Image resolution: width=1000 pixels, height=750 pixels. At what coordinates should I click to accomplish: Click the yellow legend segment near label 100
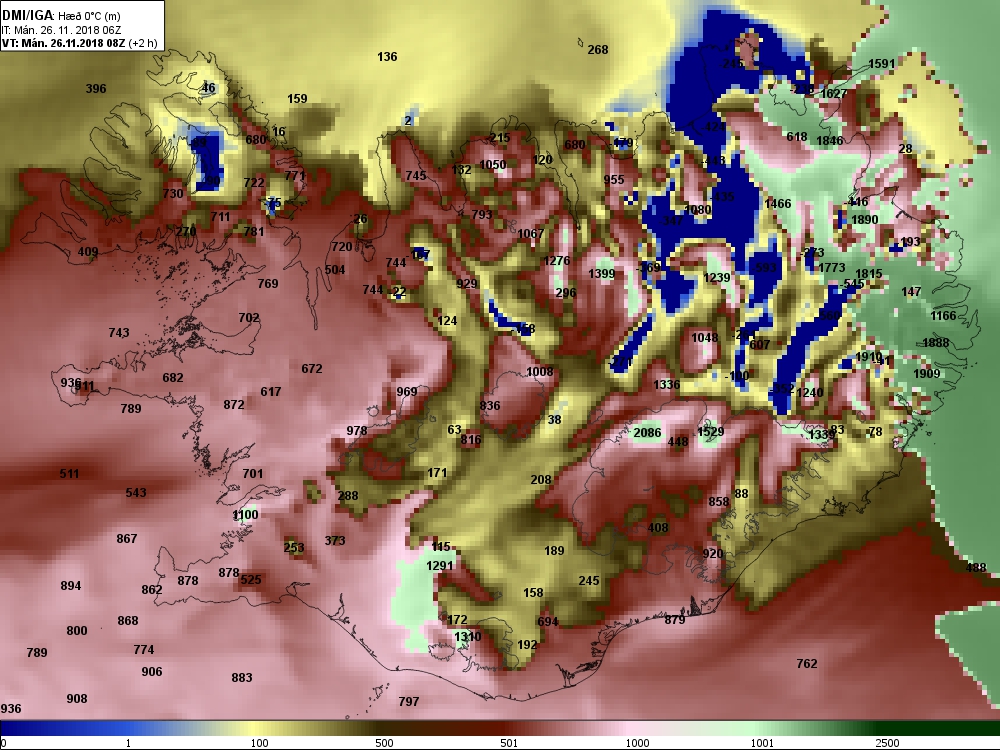(255, 728)
